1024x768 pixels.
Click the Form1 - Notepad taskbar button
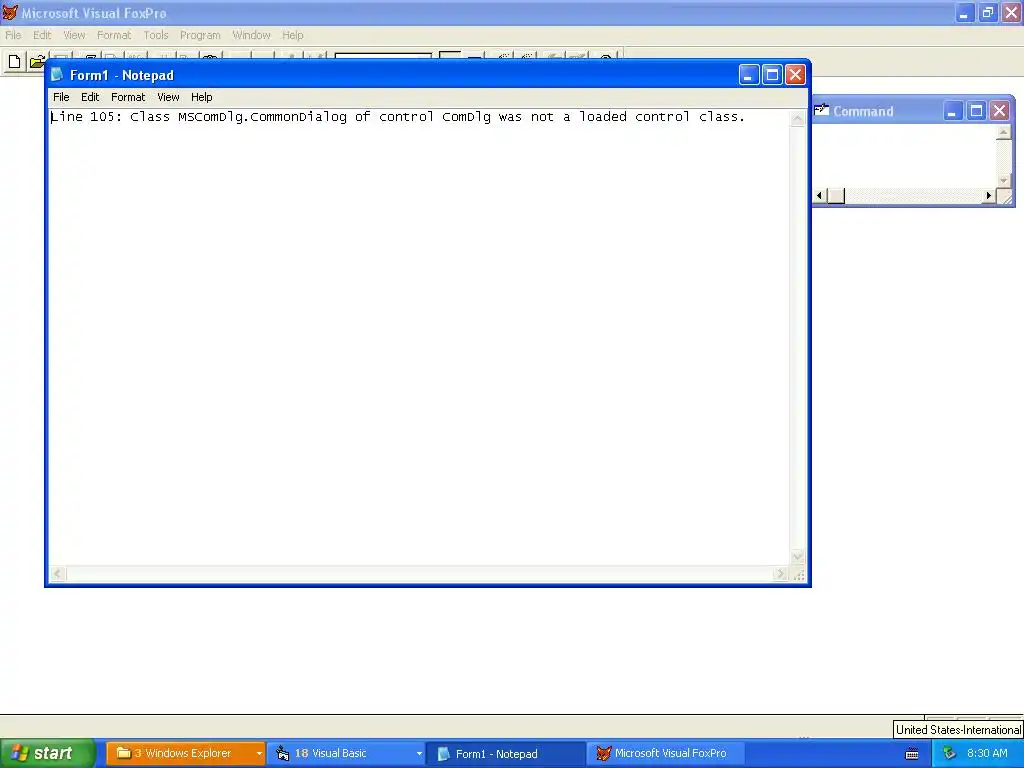tap(505, 754)
